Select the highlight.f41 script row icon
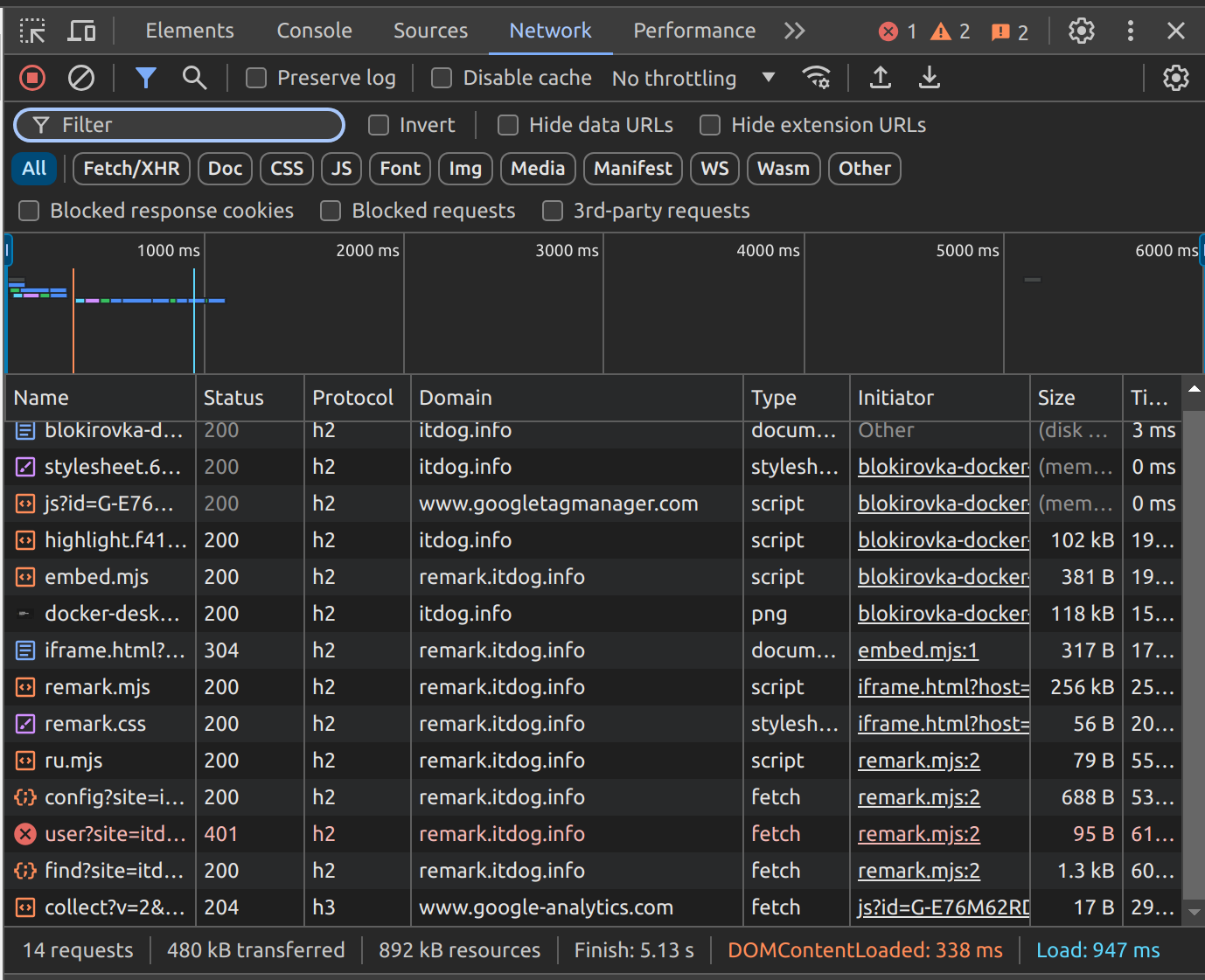This screenshot has height=980, width=1205. pyautogui.click(x=25, y=540)
